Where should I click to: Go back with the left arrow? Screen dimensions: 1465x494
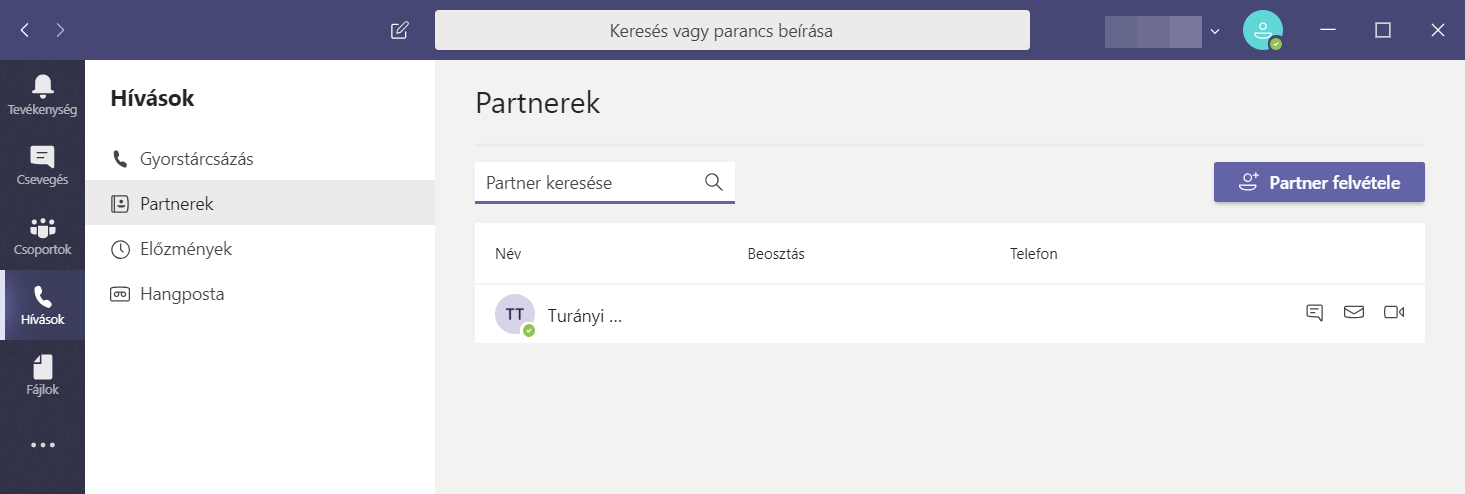(x=25, y=30)
